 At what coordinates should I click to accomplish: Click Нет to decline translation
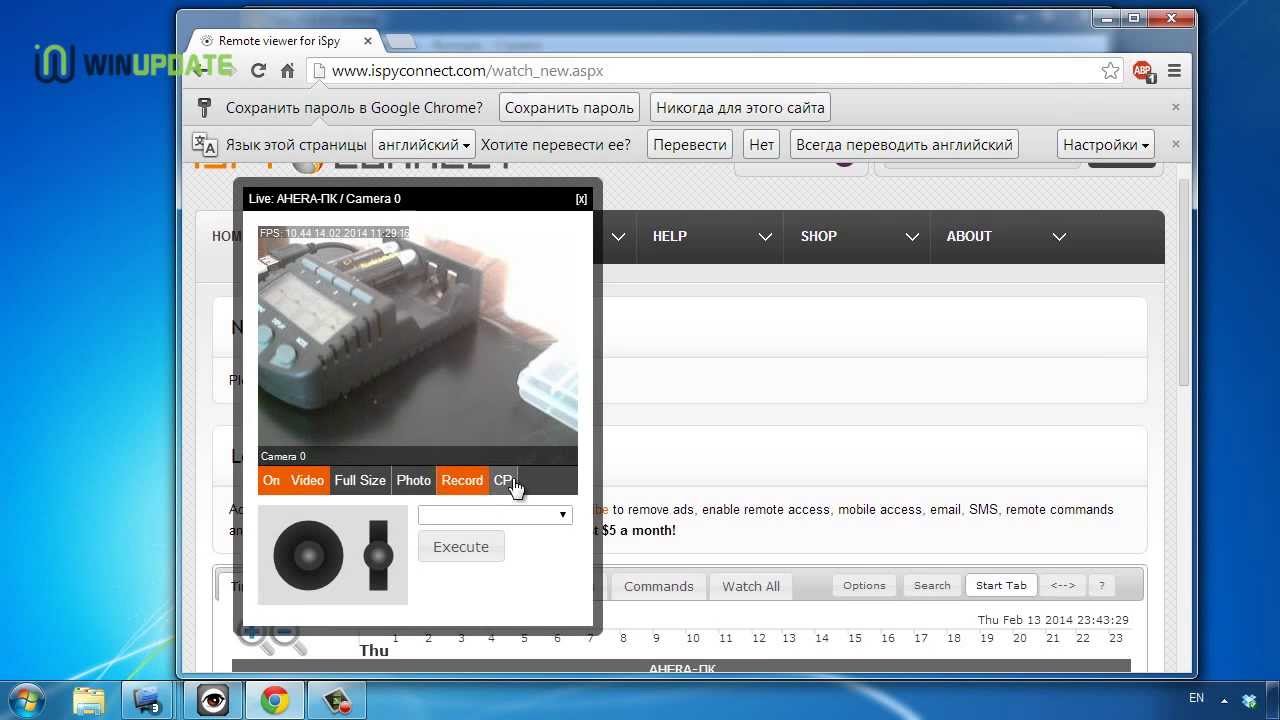click(x=762, y=144)
